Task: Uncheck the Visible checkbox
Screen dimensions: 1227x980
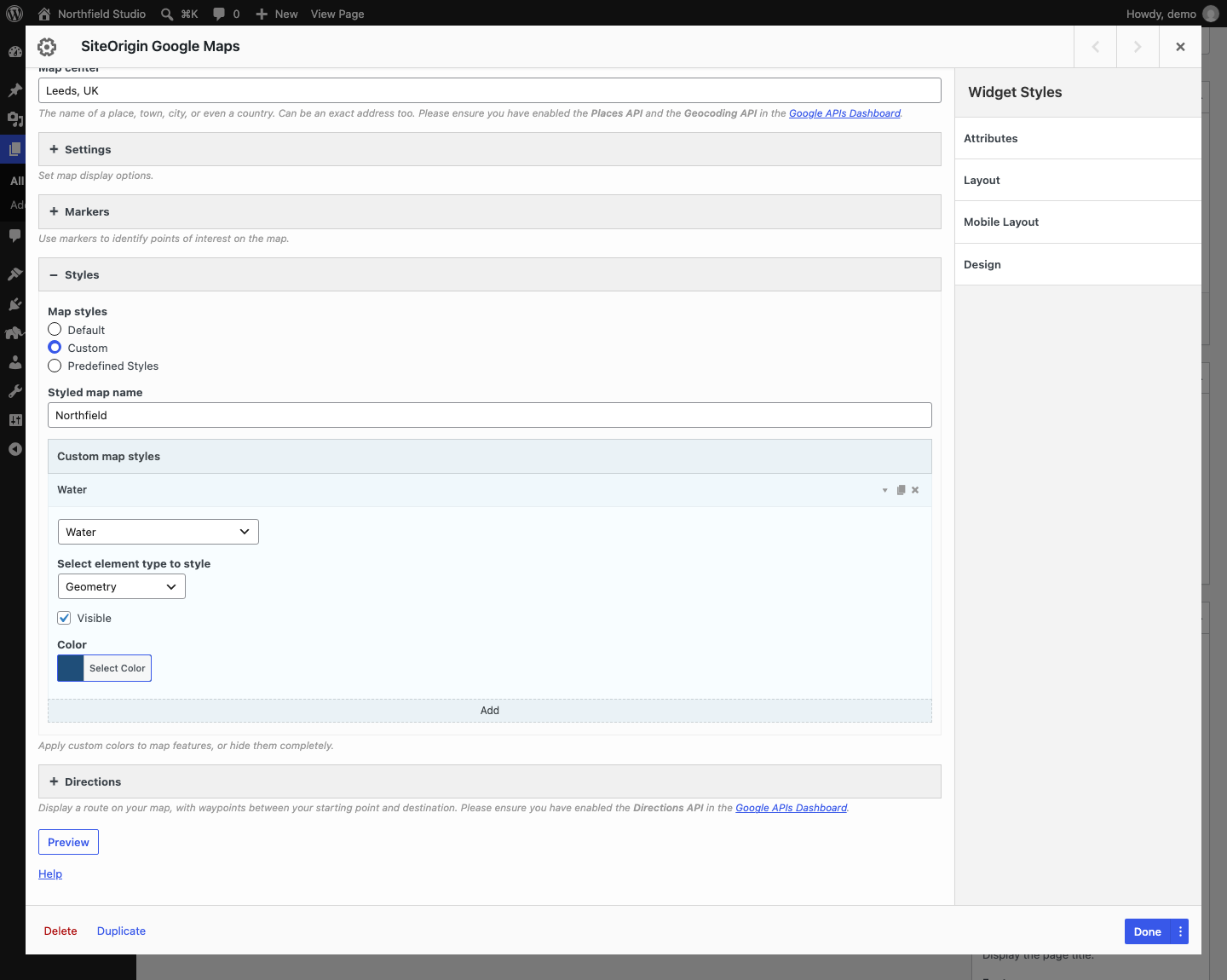Action: point(64,618)
